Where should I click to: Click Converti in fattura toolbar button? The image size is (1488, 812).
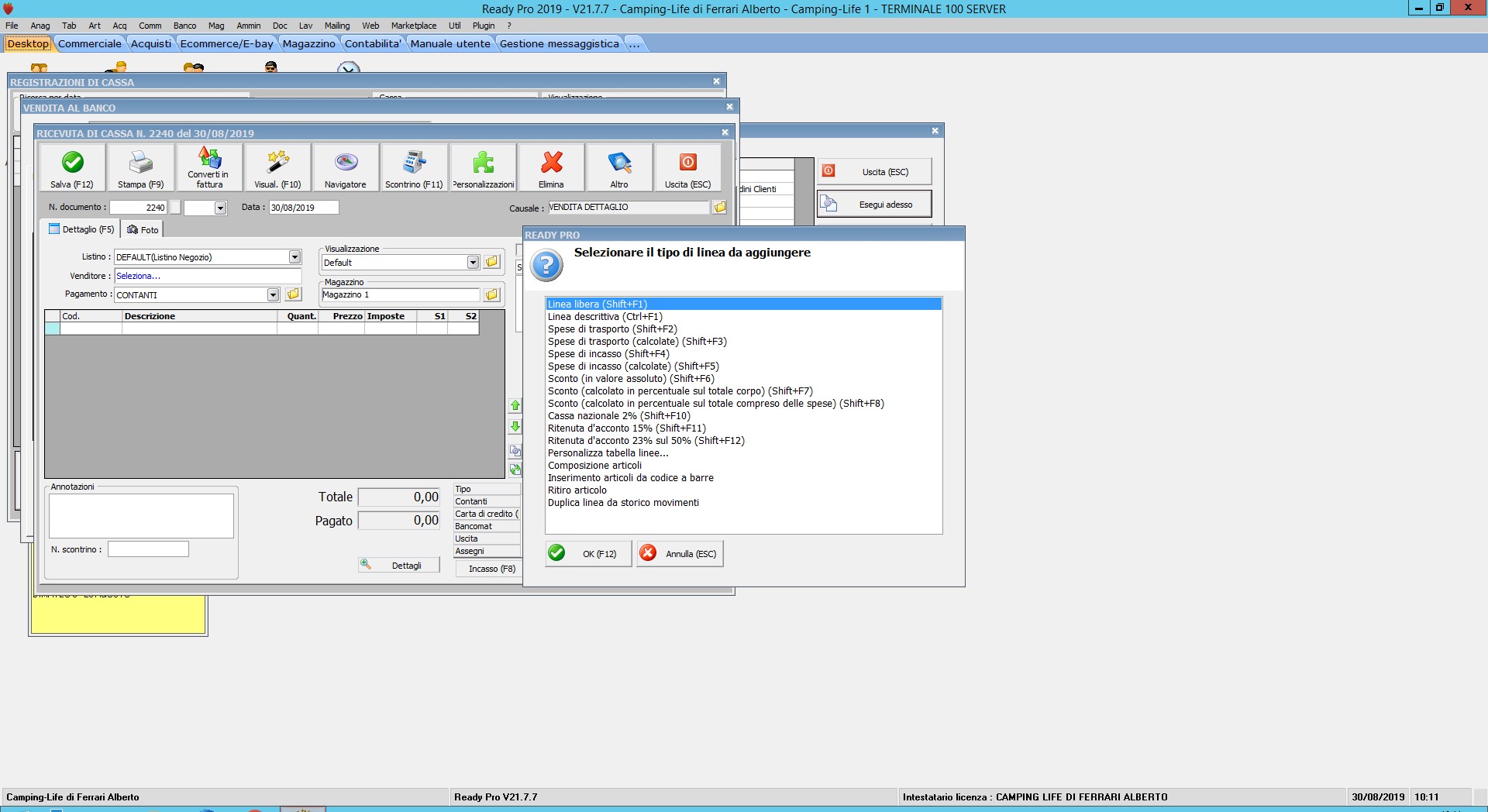click(209, 167)
